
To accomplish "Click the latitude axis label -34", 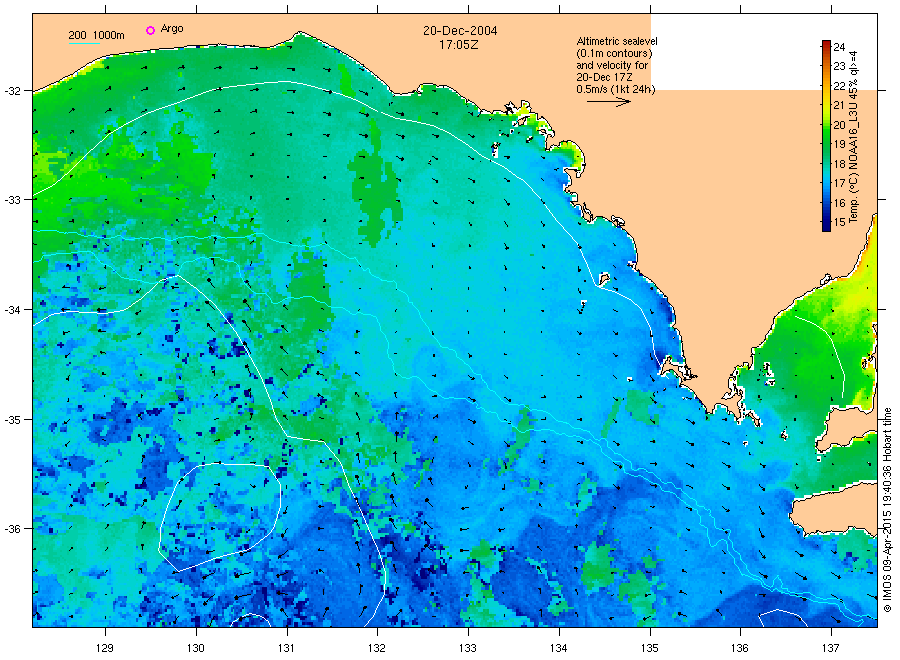I will click(x=12, y=309).
